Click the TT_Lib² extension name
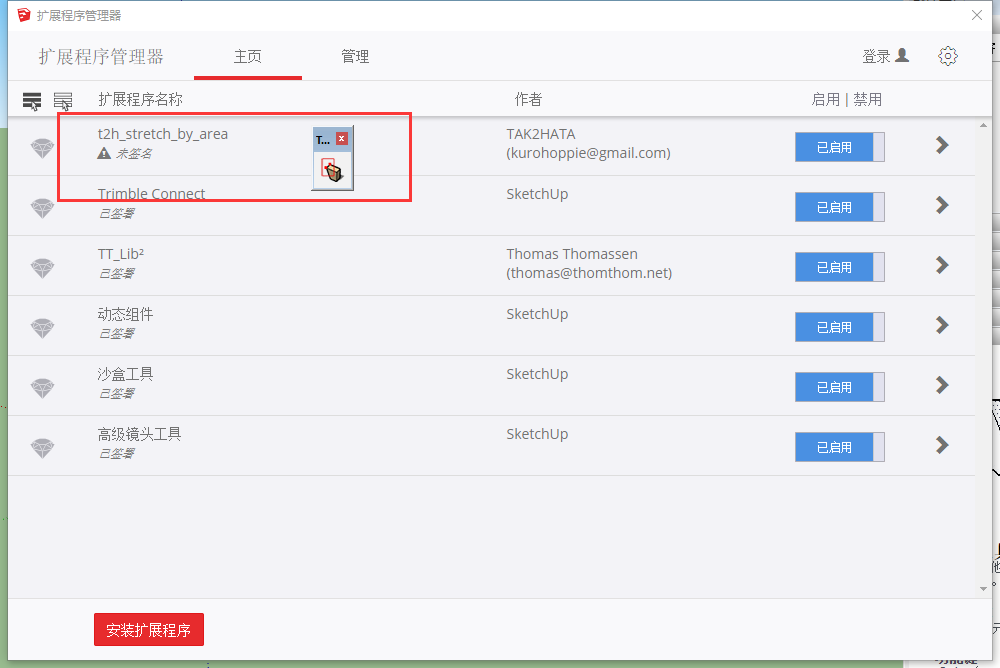Viewport: 1000px width, 668px height. tap(121, 254)
